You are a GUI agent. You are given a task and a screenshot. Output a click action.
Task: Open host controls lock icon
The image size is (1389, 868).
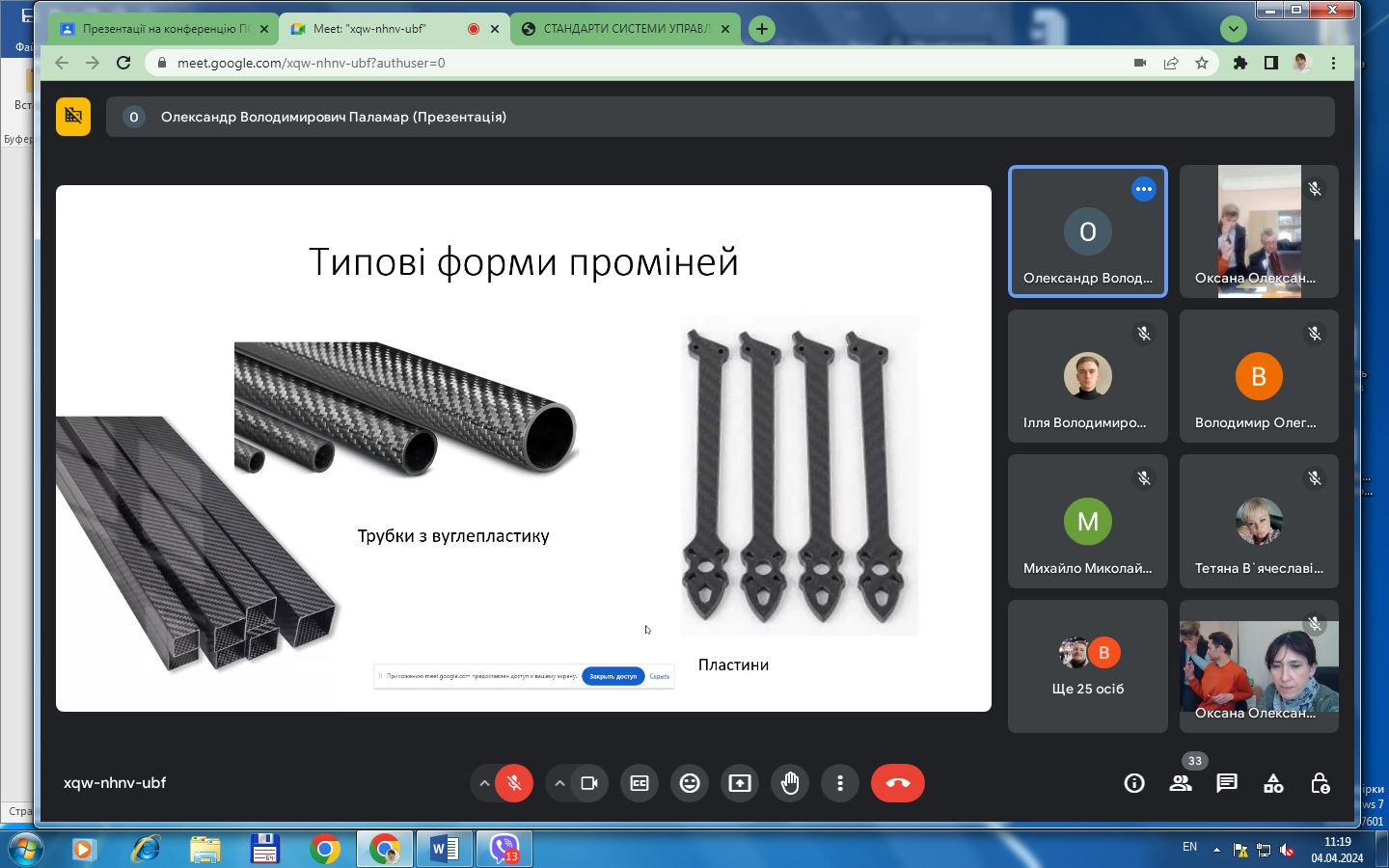coord(1321,783)
